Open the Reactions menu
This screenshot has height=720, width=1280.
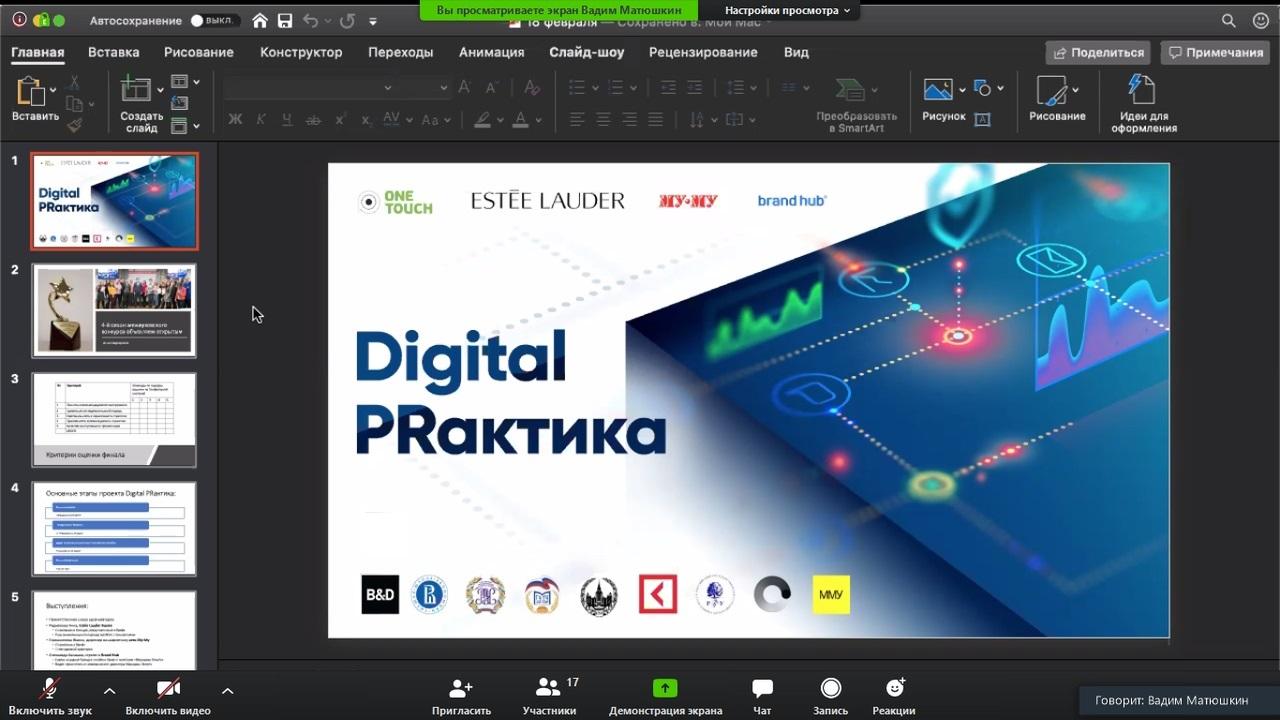click(894, 688)
